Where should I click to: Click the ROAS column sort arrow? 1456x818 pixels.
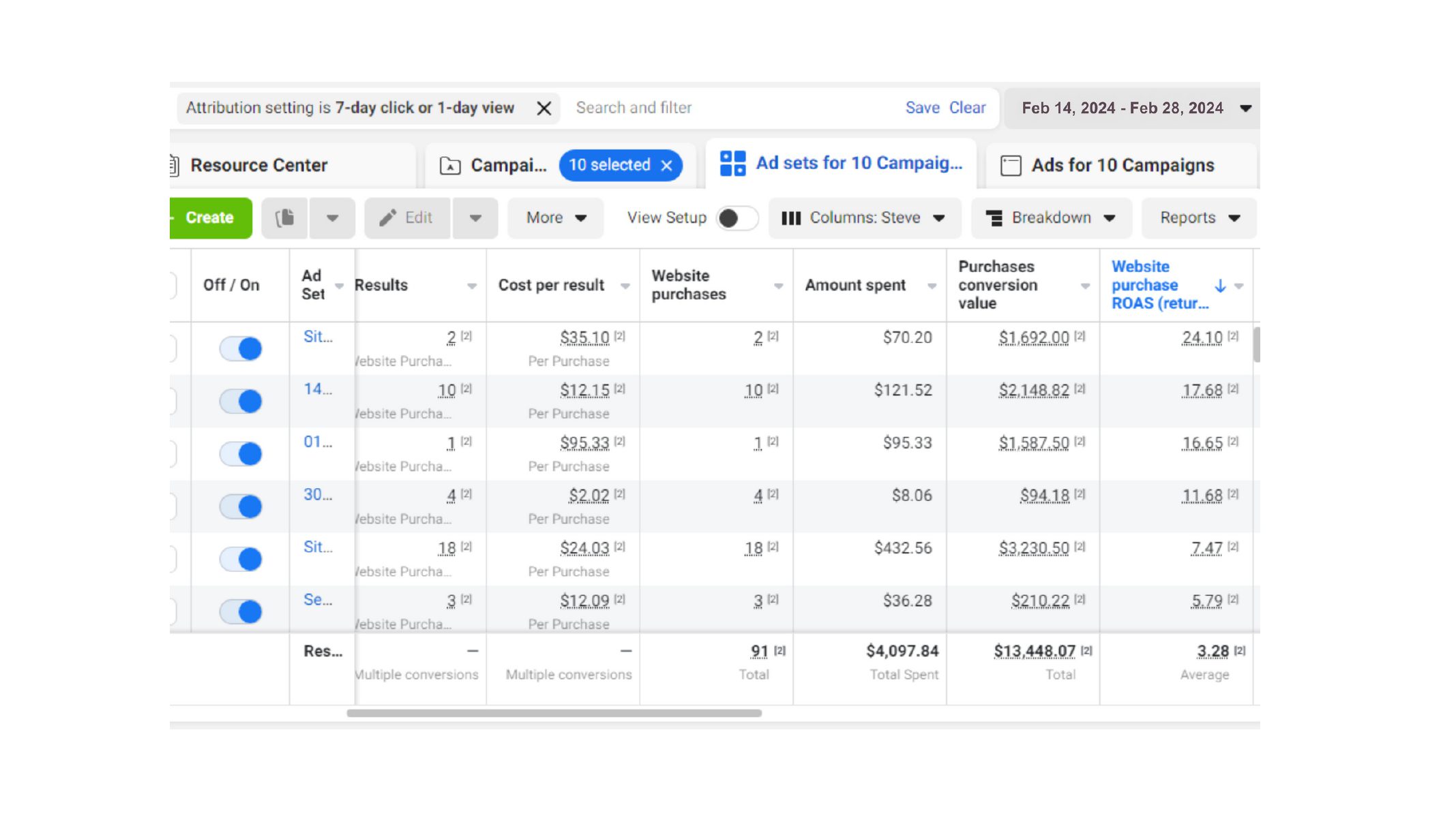click(1220, 286)
